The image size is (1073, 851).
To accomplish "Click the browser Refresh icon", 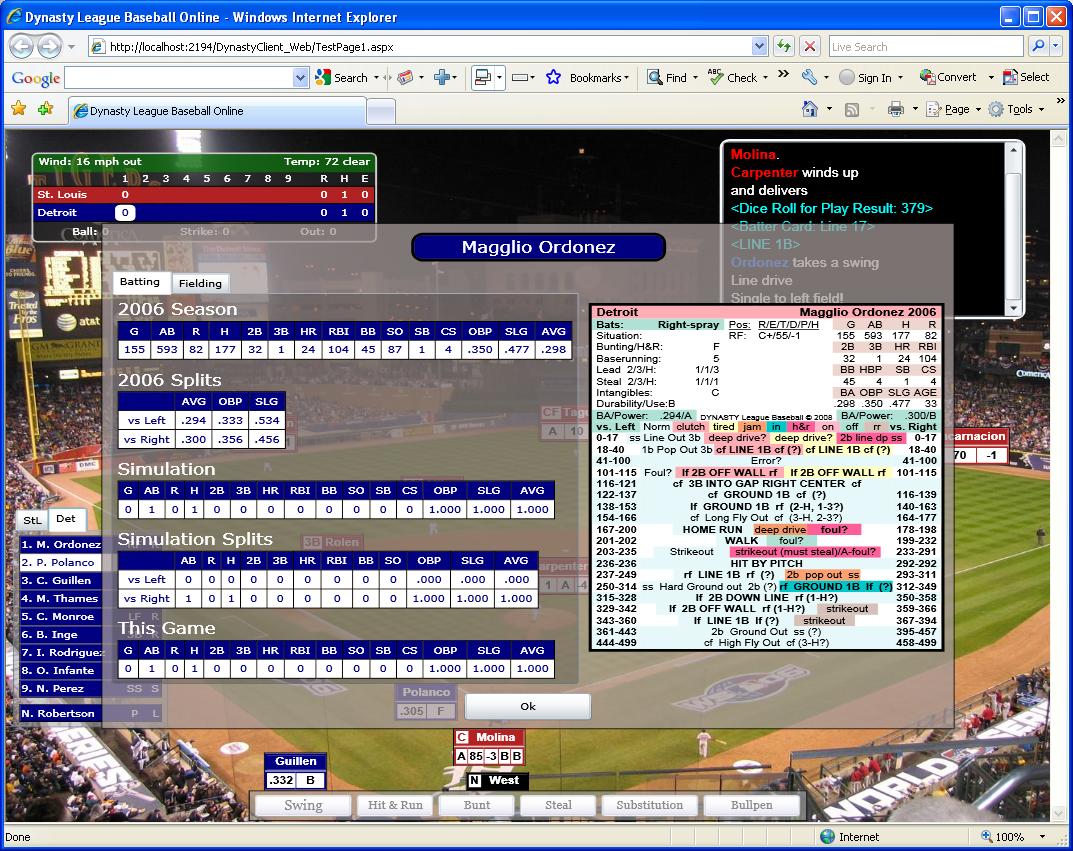I will pos(784,47).
